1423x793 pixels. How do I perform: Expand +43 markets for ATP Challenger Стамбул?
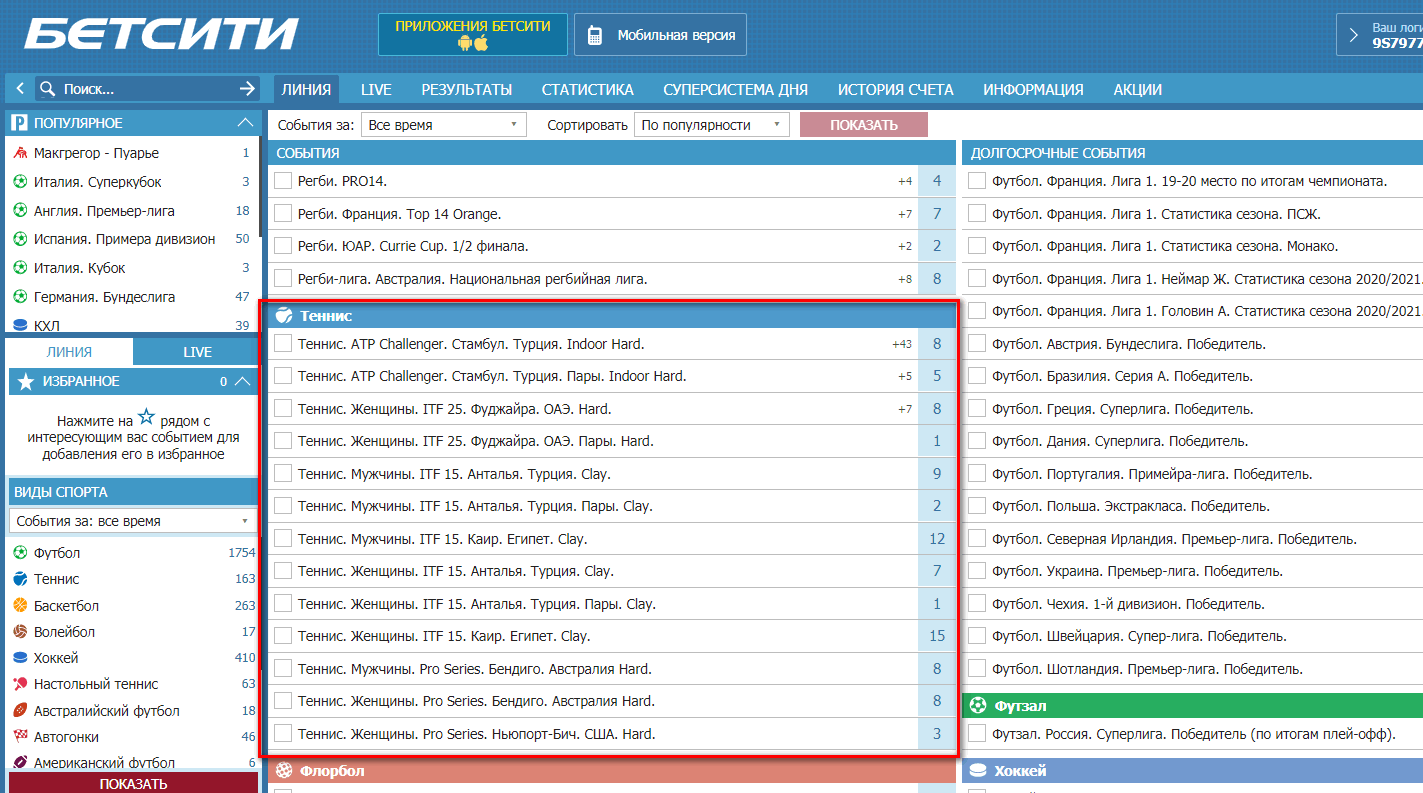902,344
